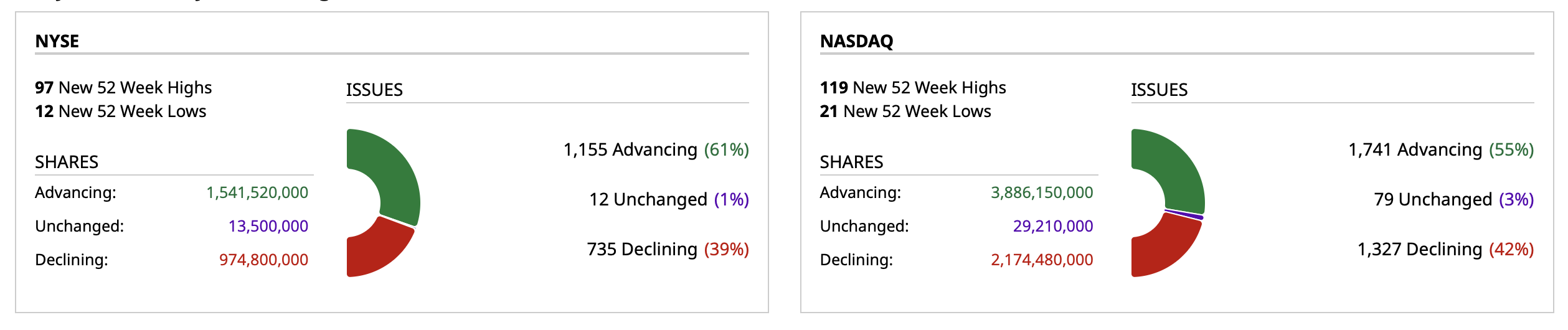This screenshot has width=1568, height=330.
Task: Select the NYSE panel heading
Action: (x=57, y=41)
